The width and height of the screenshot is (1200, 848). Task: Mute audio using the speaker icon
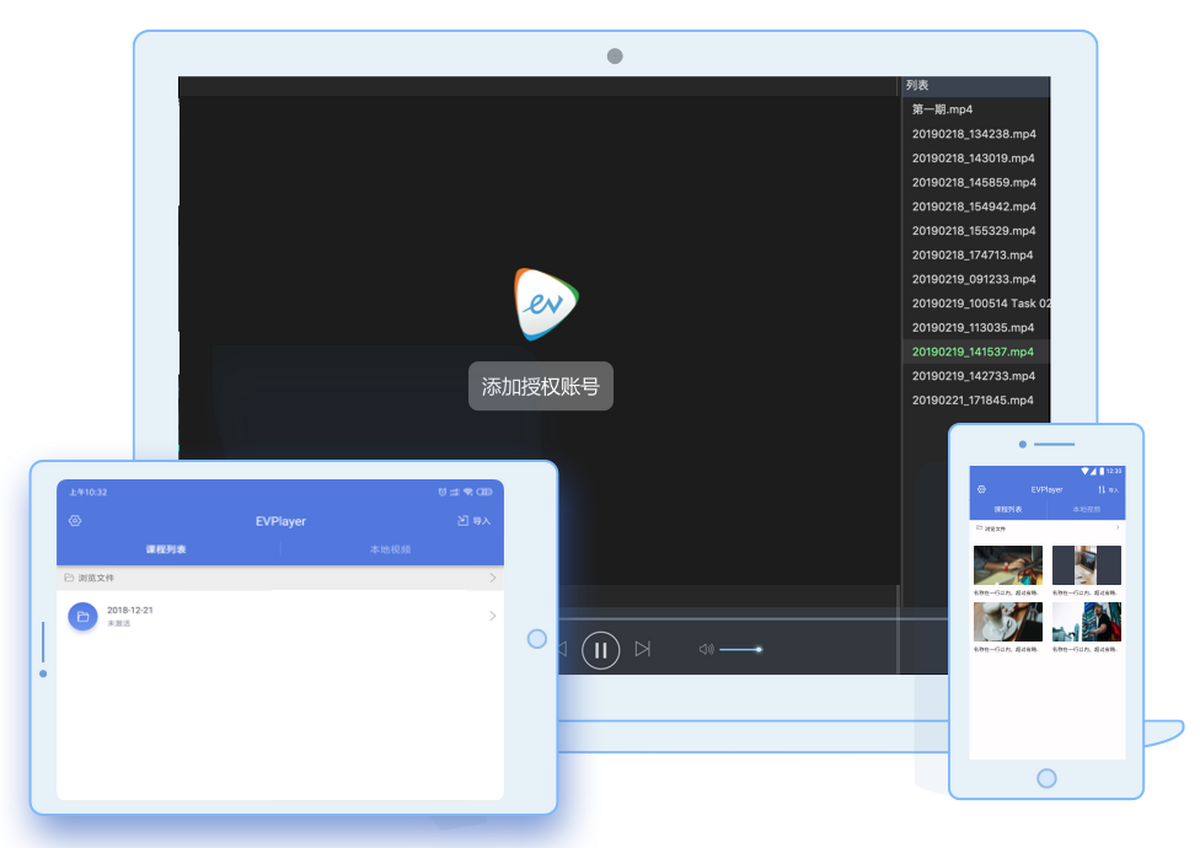tap(706, 650)
